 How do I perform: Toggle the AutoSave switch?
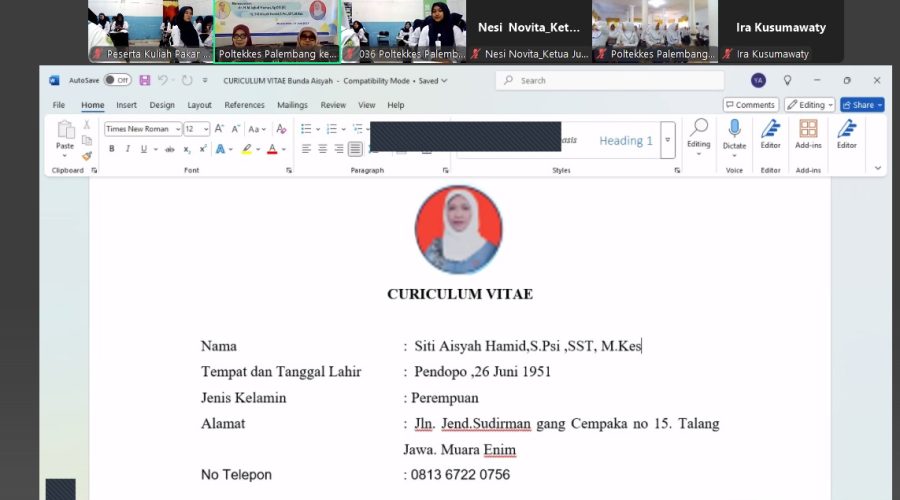(x=117, y=80)
